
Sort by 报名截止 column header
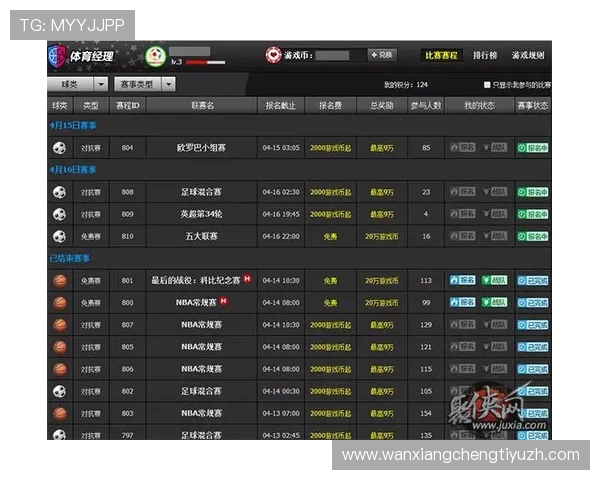click(281, 106)
